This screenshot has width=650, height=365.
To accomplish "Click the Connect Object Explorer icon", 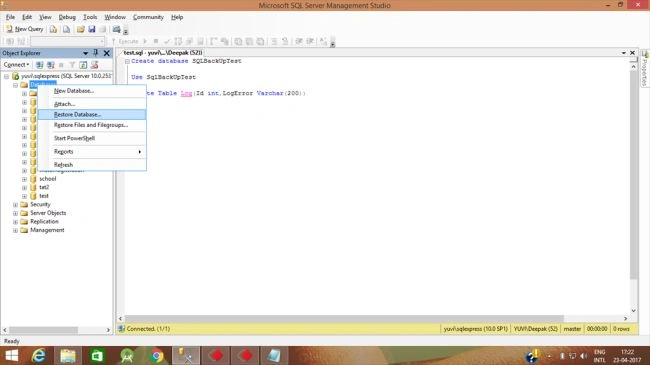I will pyautogui.click(x=39, y=65).
